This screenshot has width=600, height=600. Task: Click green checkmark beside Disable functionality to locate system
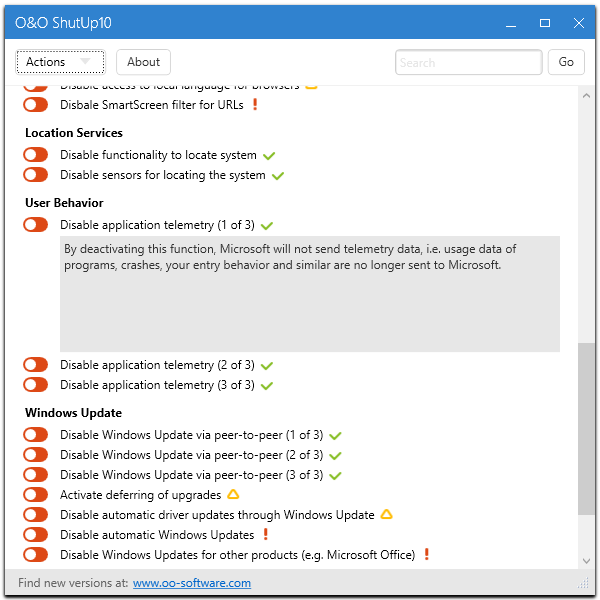coord(268,156)
